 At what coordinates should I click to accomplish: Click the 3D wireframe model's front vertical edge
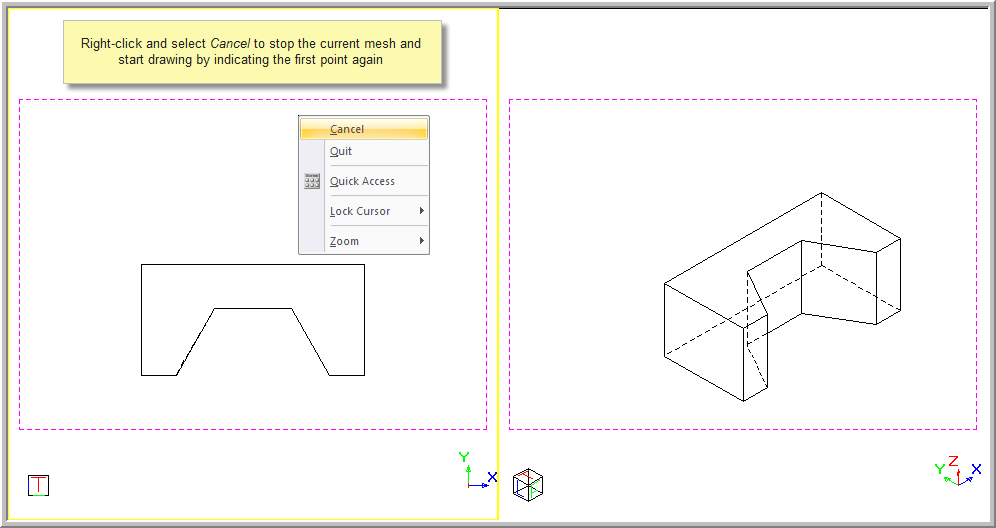point(743,364)
